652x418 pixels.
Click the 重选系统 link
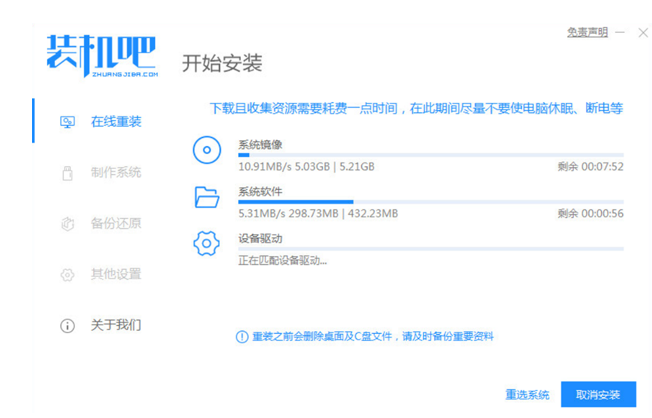(527, 394)
